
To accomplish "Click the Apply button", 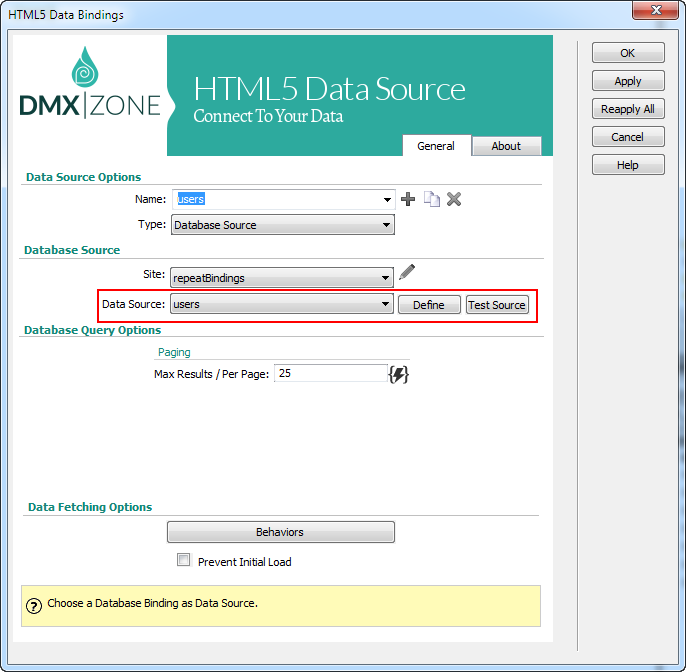I will 628,81.
